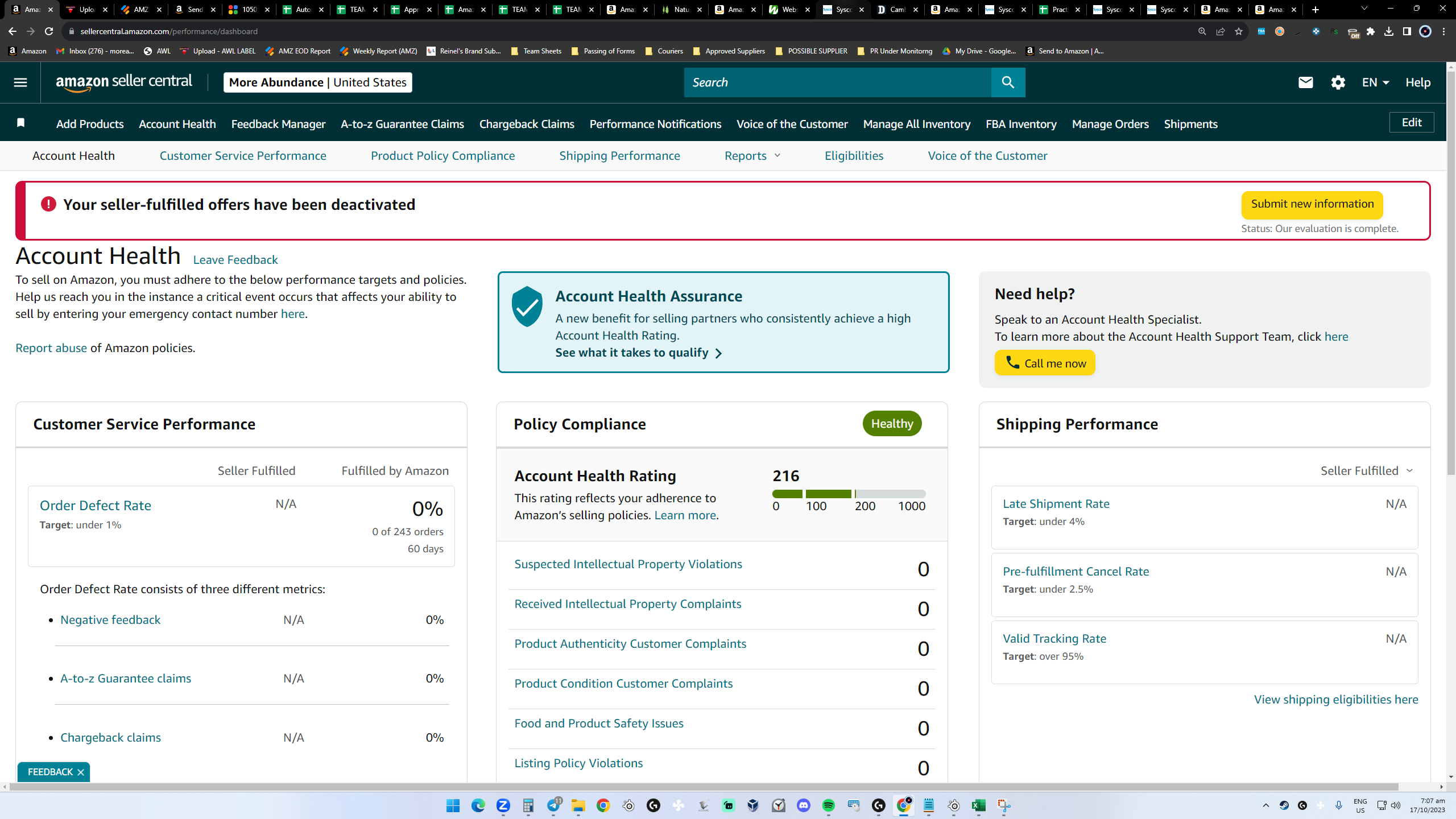Click the Seller Central search field

pos(838,82)
